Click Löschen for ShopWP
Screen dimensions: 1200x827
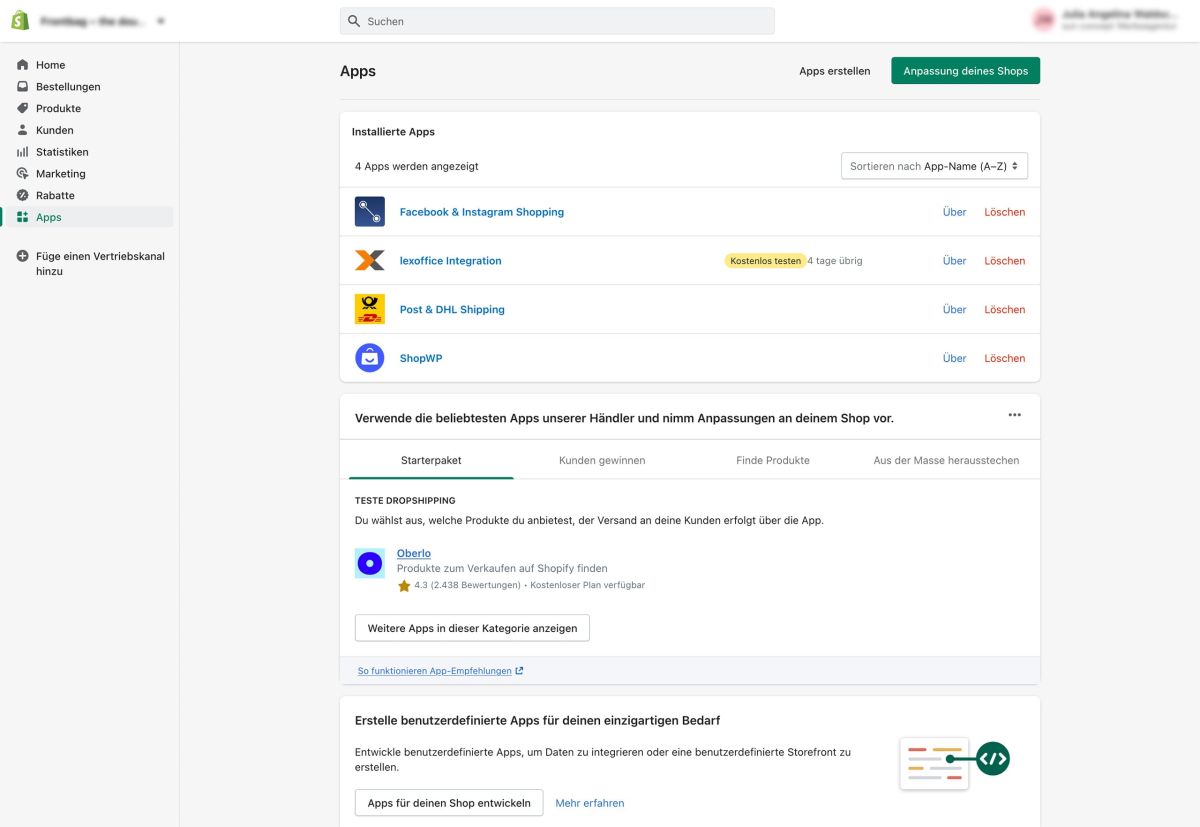pyautogui.click(x=1005, y=358)
